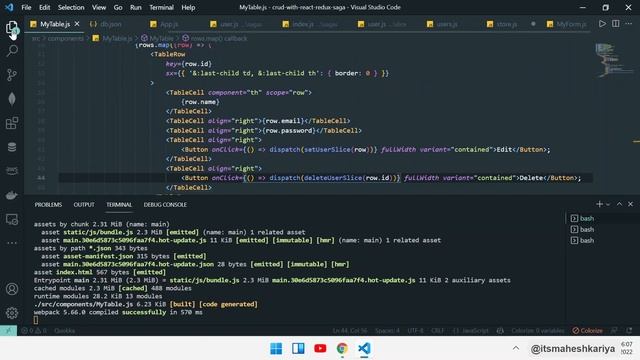The width and height of the screenshot is (640, 360).
Task: Switch to the App.js editor tab
Action: point(164,24)
